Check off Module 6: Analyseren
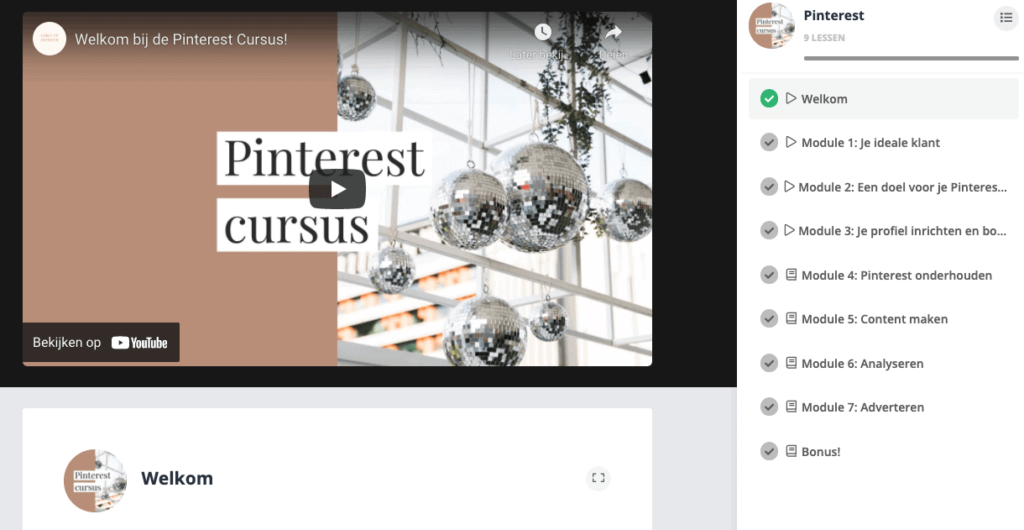Viewport: 1024px width, 530px height. (x=769, y=363)
